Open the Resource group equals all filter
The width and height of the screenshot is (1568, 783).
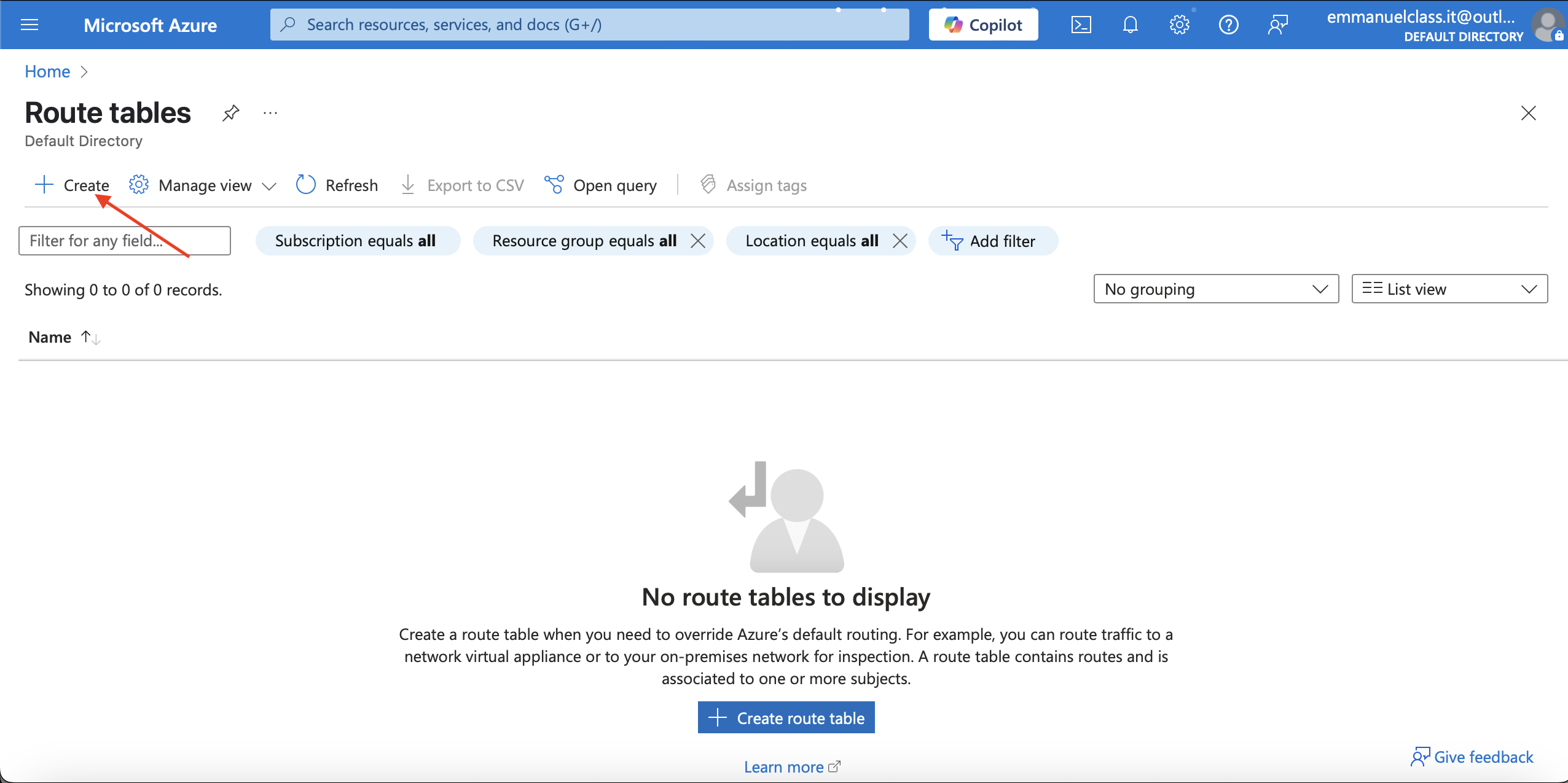584,241
